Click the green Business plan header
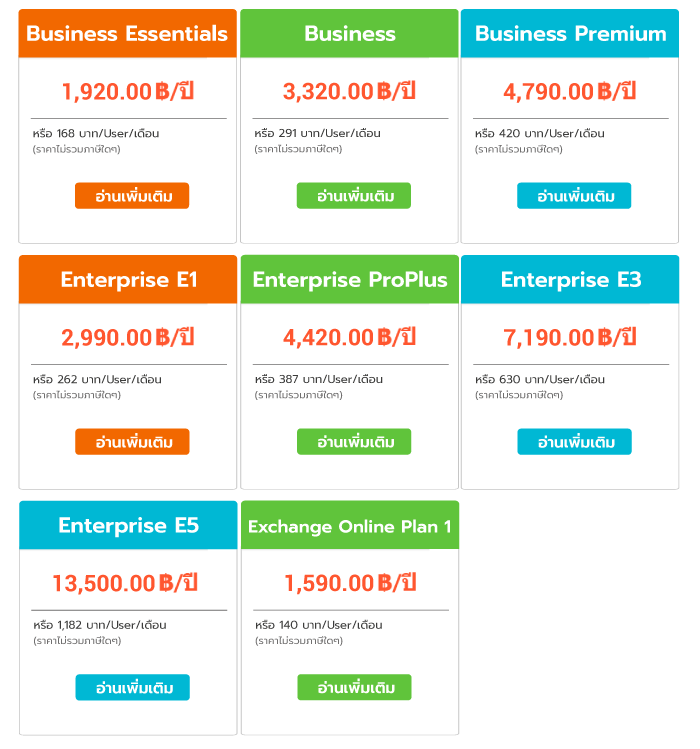Screen dimensions: 700x749 [x=349, y=34]
